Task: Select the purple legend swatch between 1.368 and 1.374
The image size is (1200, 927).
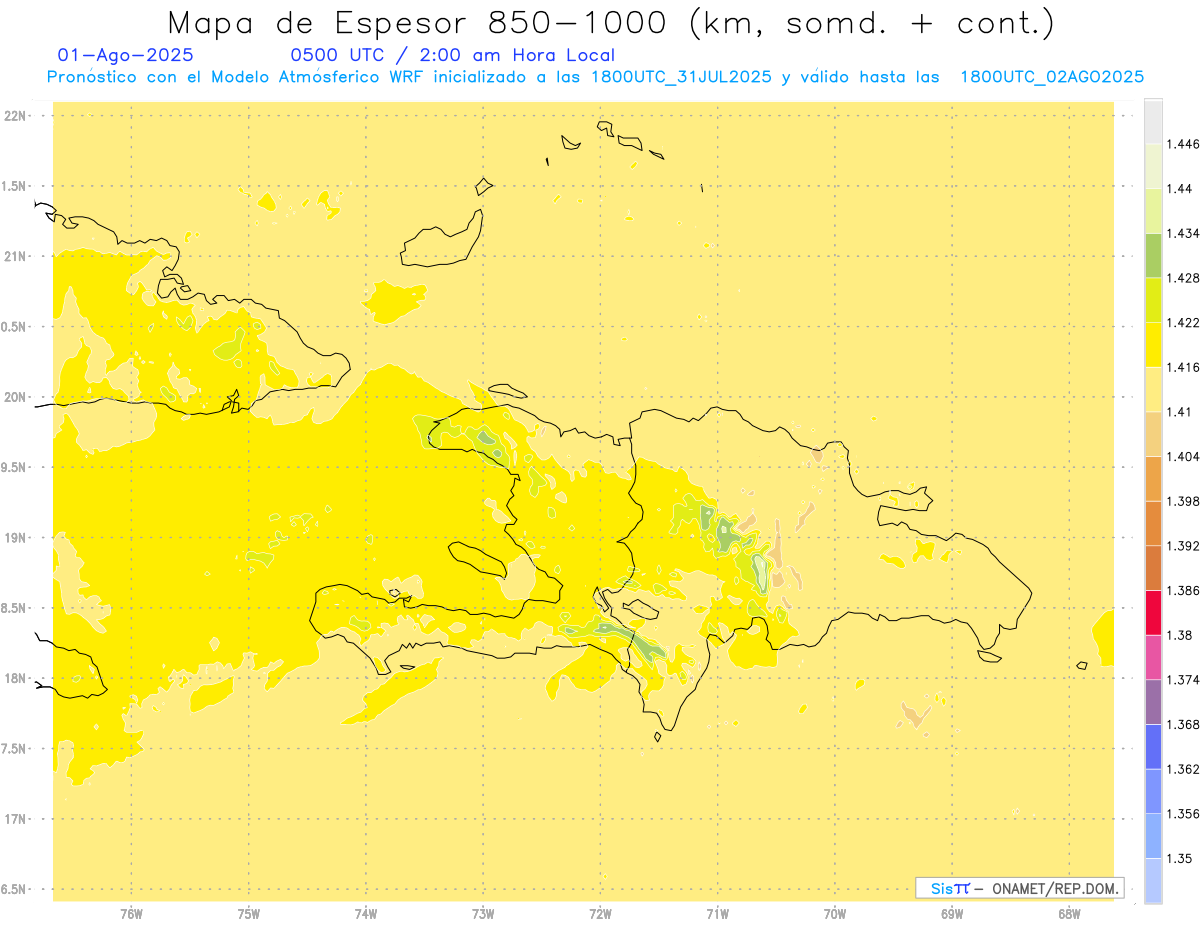Action: point(1153,702)
